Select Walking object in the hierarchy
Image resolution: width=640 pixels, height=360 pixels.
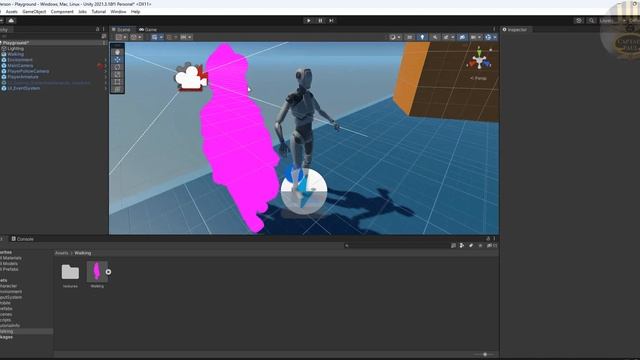pos(15,54)
